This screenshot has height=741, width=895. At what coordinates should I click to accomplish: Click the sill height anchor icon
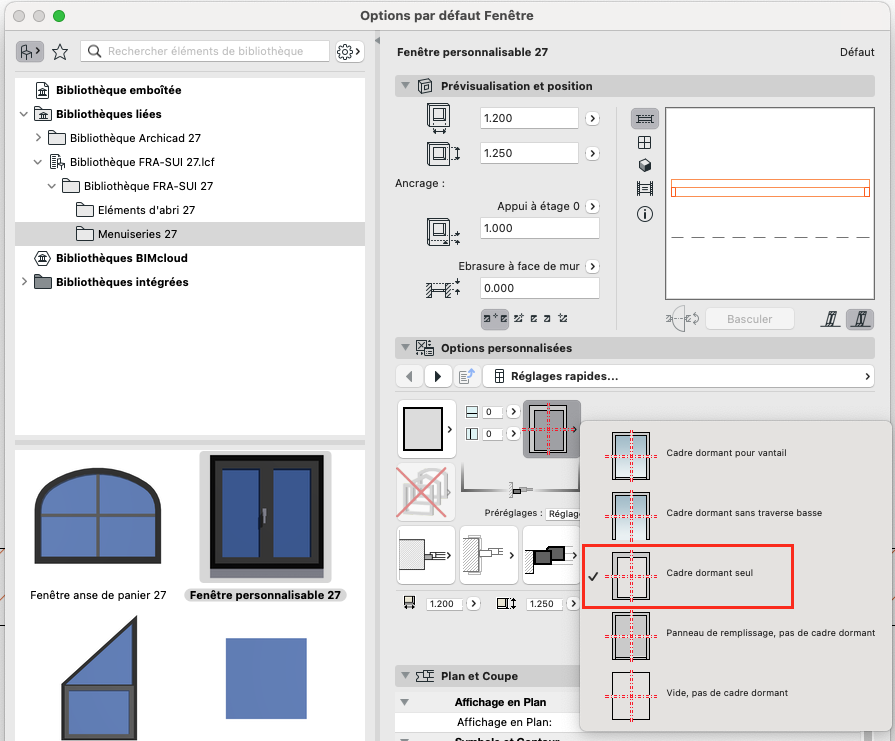[444, 232]
